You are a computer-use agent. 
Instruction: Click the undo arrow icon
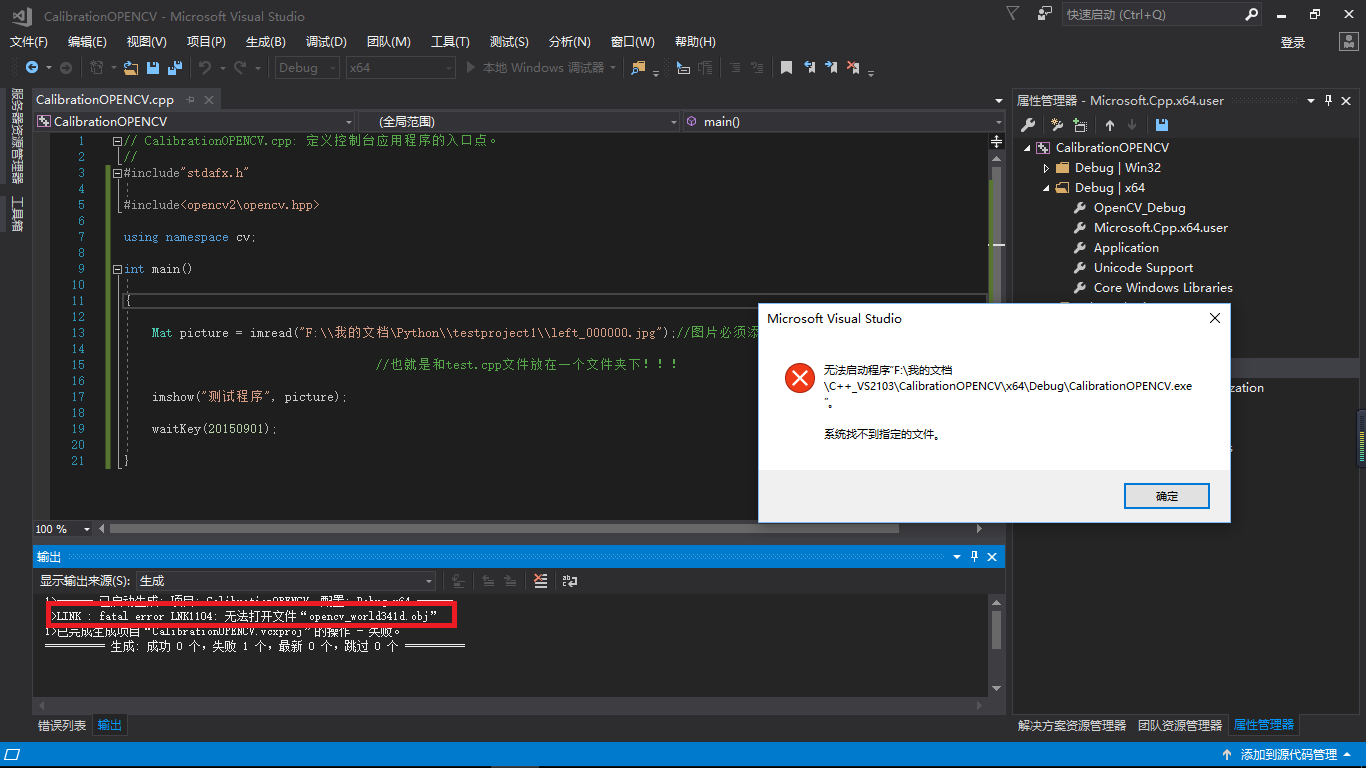pyautogui.click(x=204, y=67)
